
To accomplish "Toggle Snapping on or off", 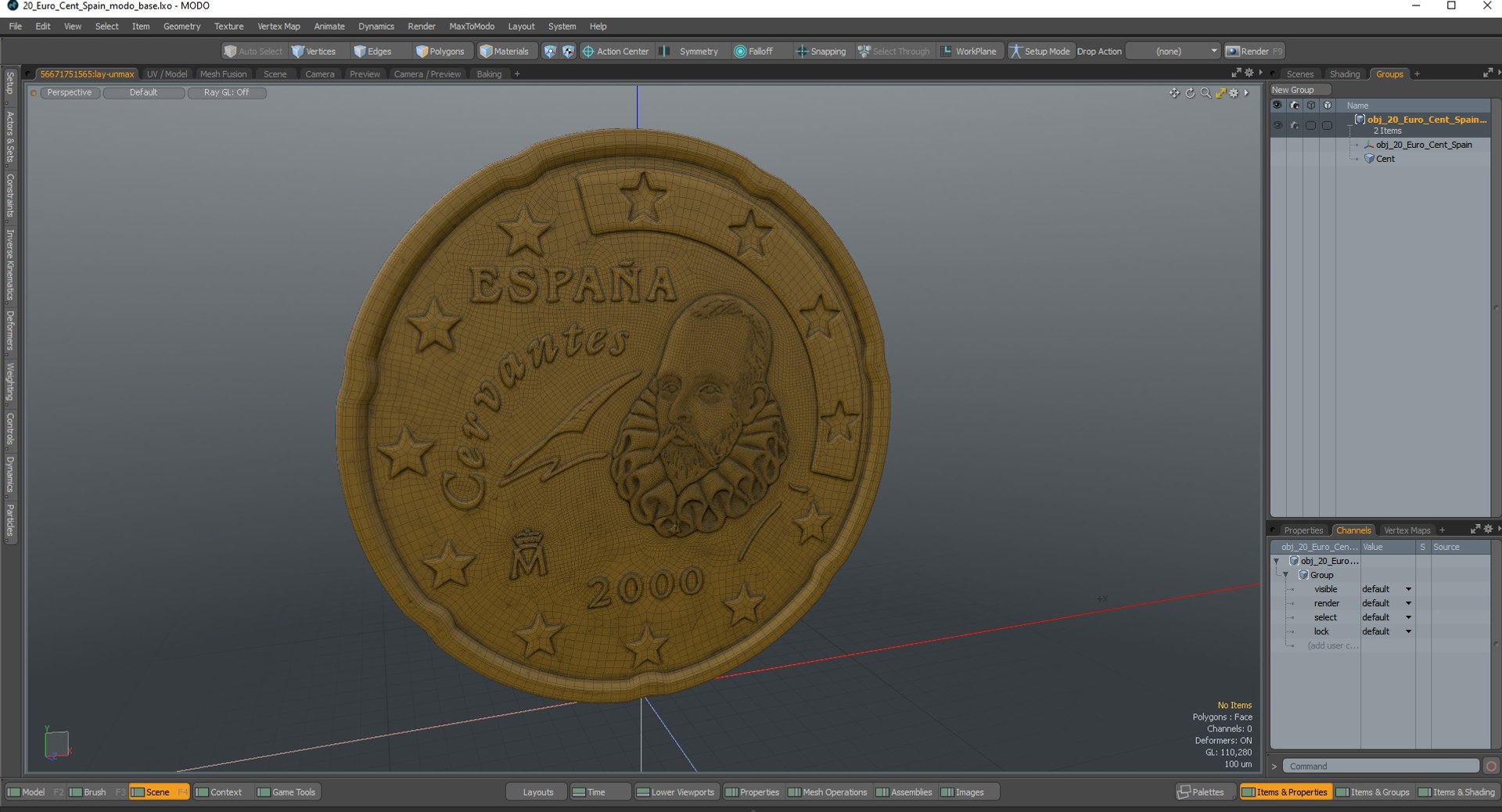I will [x=821, y=51].
